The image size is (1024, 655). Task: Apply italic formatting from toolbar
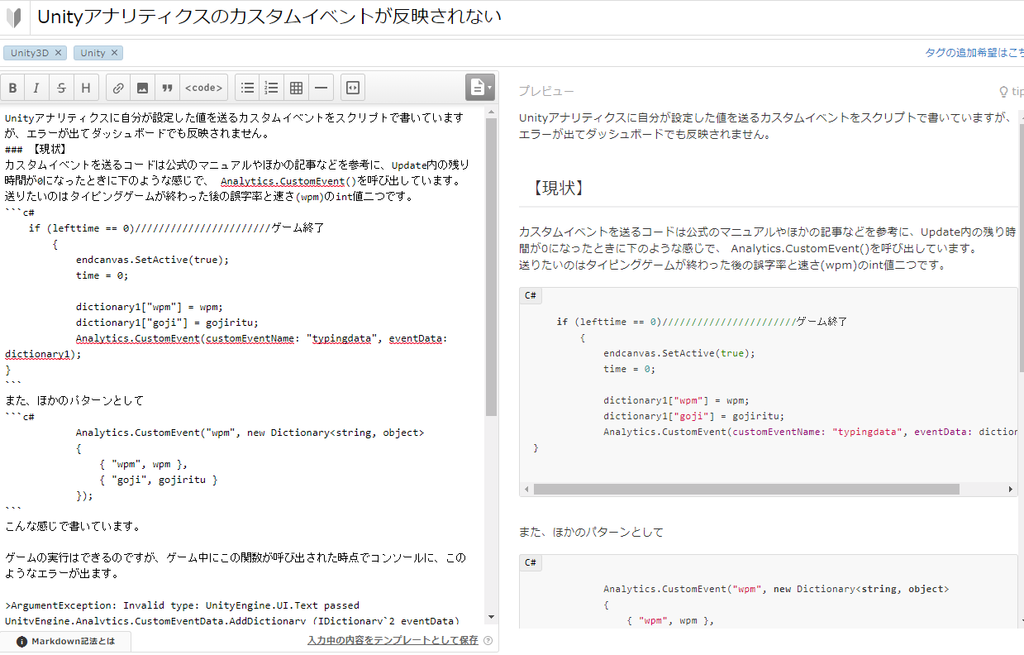(x=37, y=88)
